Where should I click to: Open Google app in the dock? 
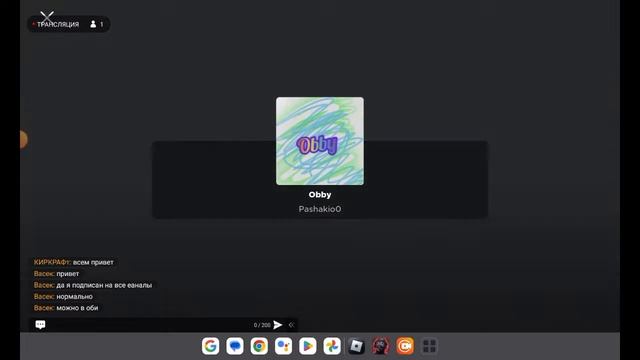(210, 346)
